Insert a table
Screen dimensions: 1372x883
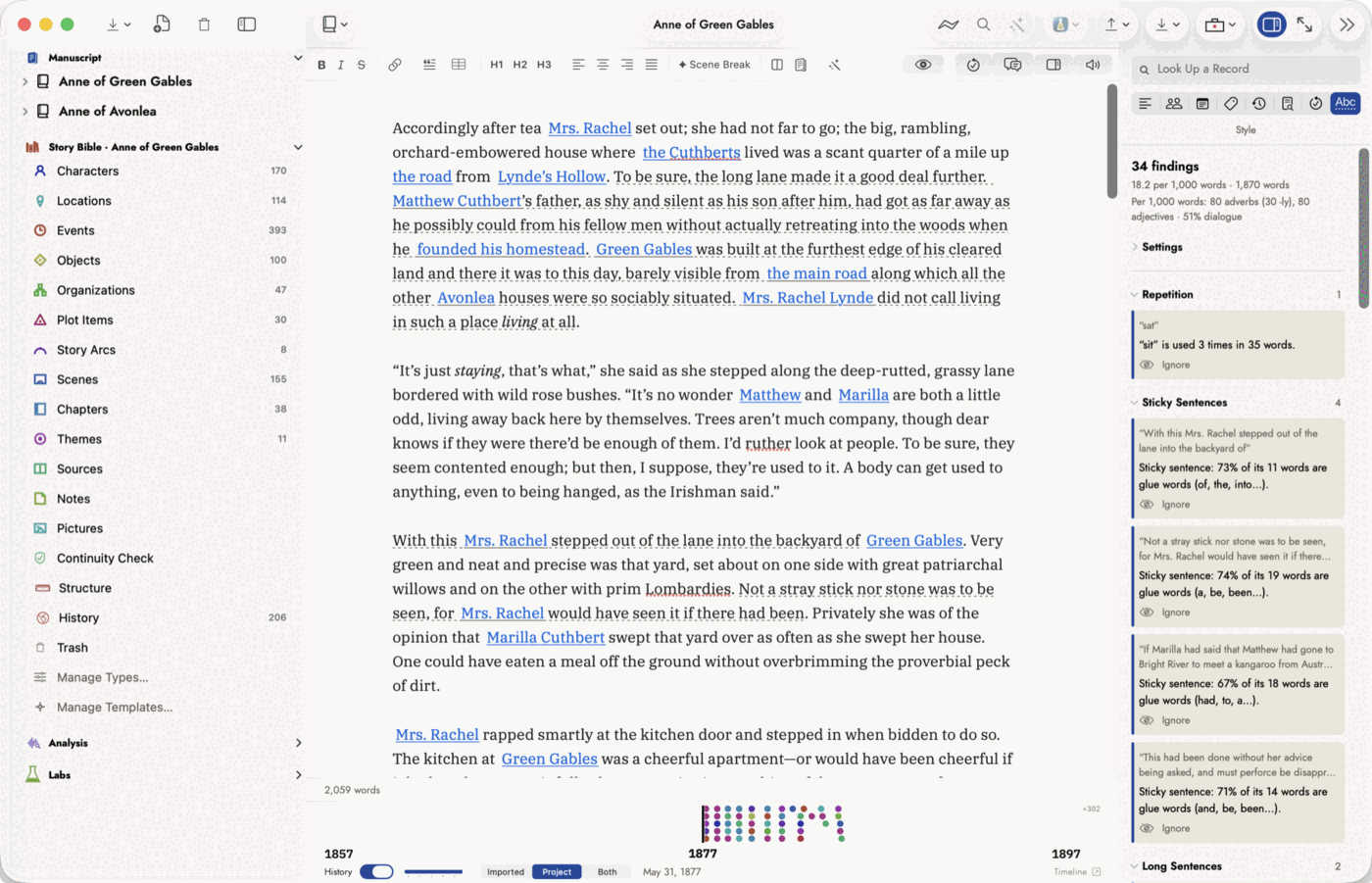(459, 65)
